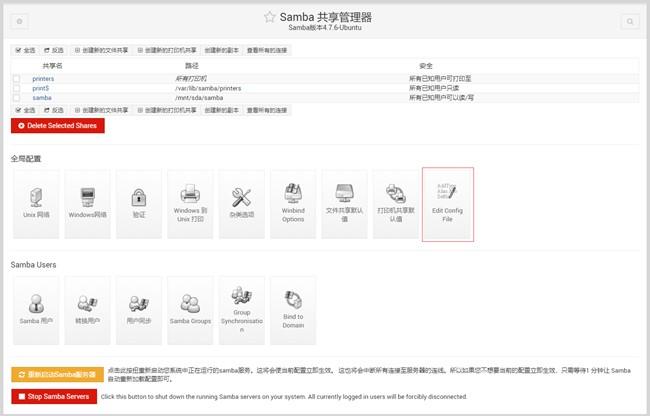Click 反选 below the share table

click(54, 110)
